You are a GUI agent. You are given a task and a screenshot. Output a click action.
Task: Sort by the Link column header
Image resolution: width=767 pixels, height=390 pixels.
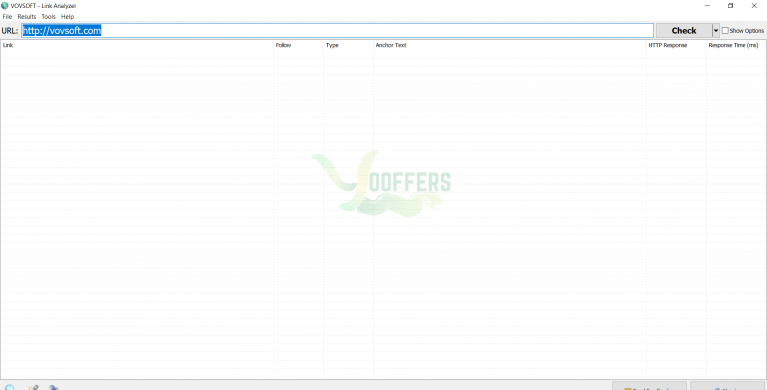tap(137, 45)
